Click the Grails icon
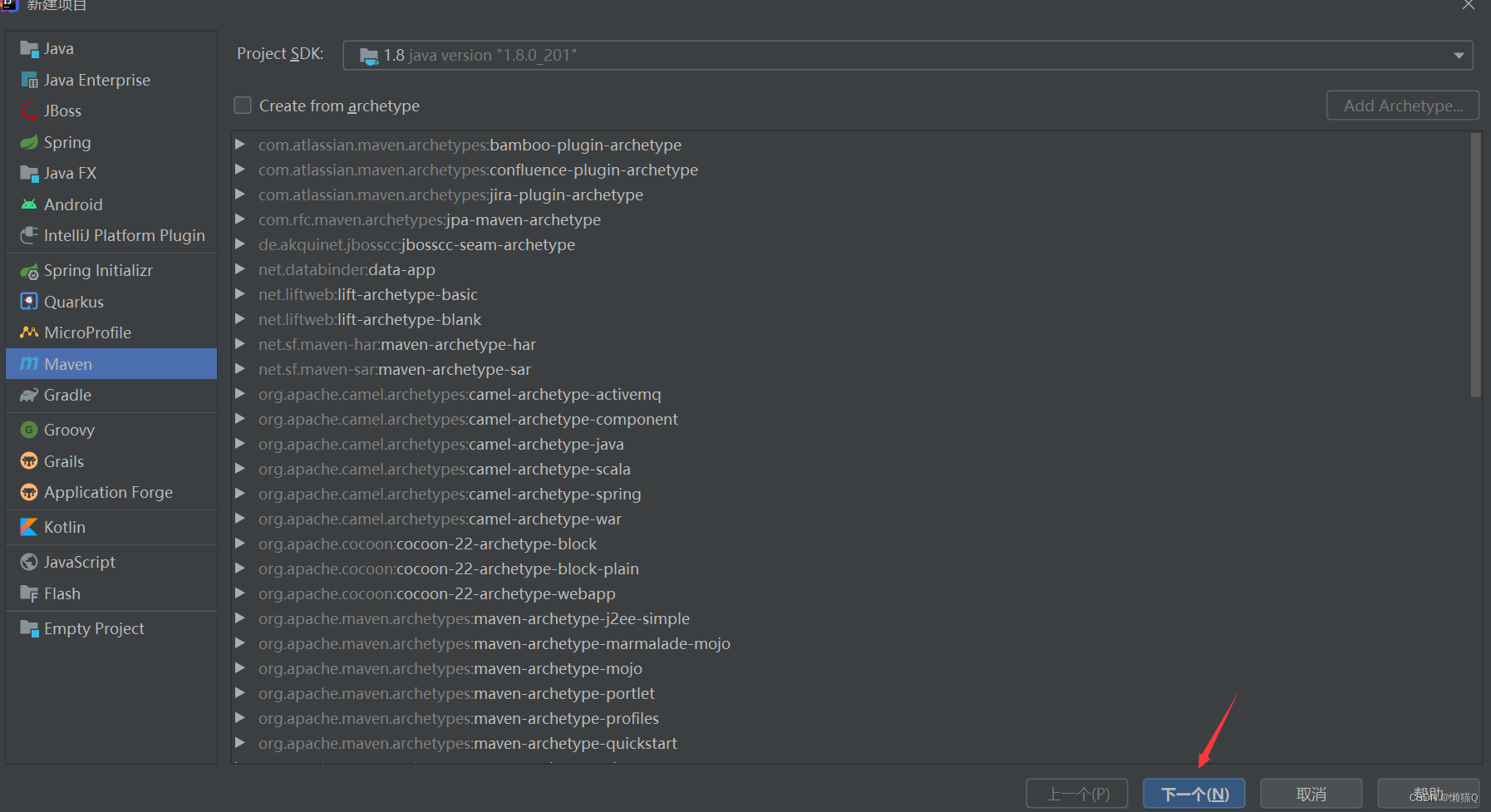The image size is (1491, 812). (29, 461)
